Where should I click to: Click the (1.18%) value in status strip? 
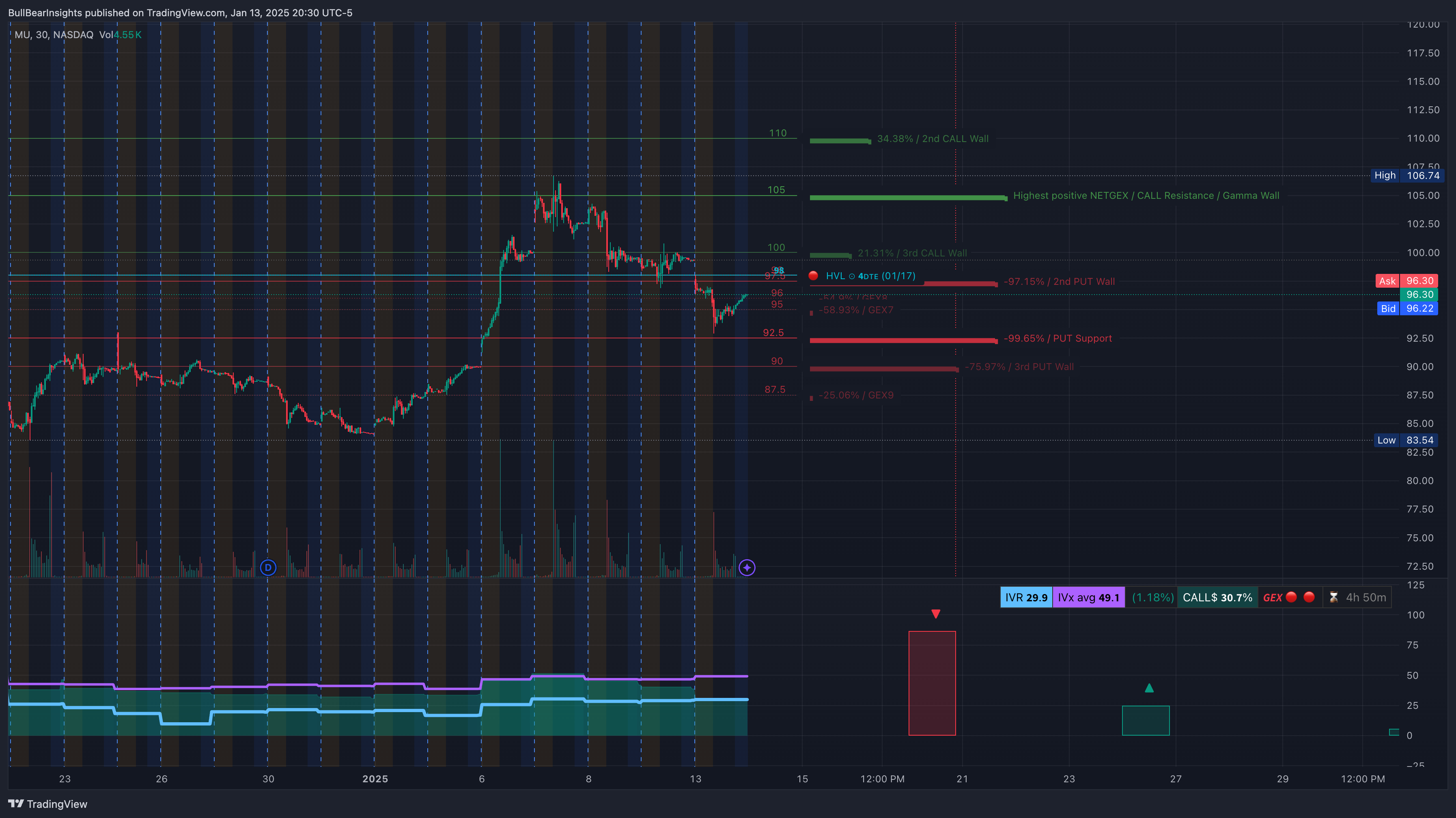(1152, 598)
